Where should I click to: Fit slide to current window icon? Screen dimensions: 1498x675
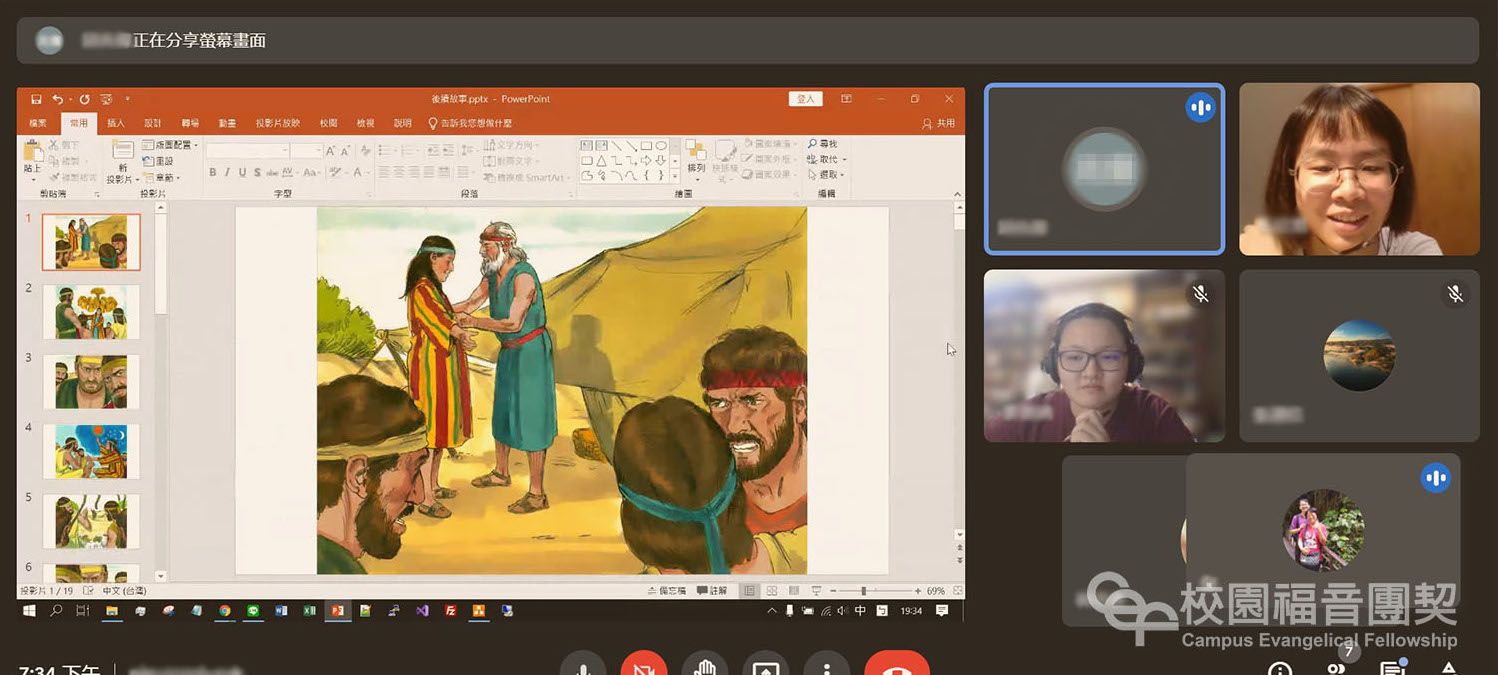(958, 591)
